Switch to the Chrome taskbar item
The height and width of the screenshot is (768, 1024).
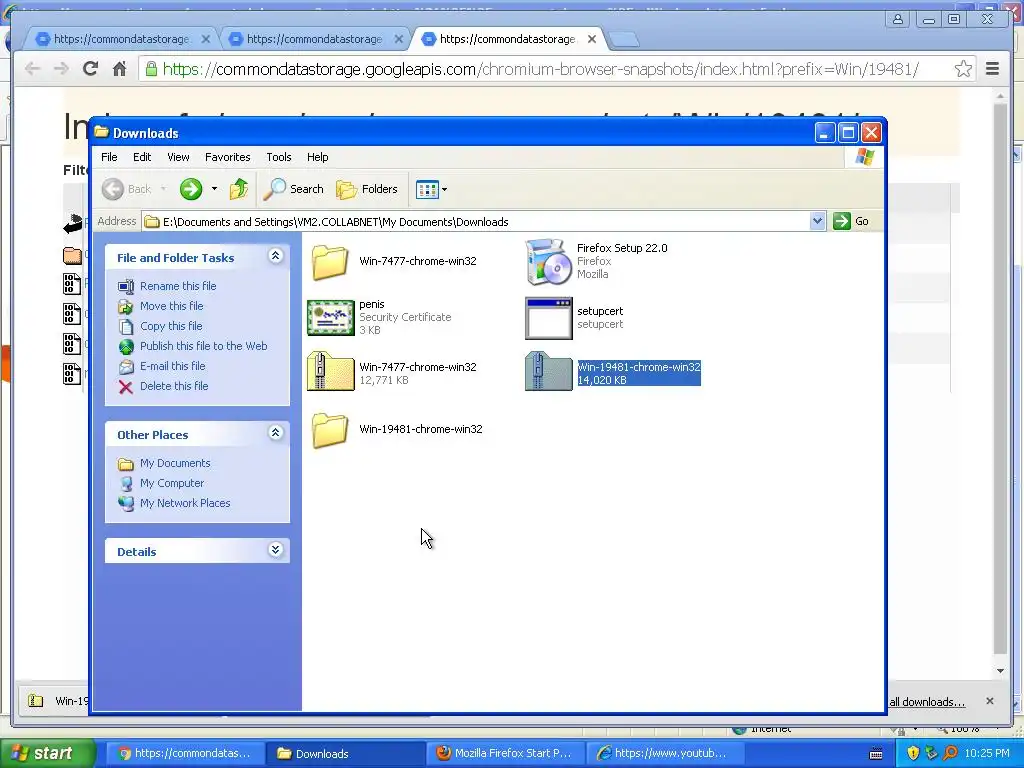[186, 754]
